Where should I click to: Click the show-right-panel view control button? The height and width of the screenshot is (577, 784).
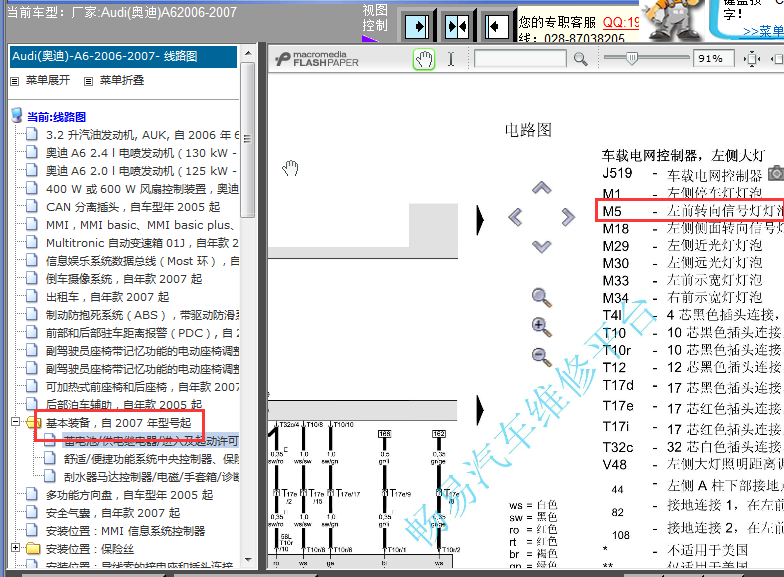(x=416, y=26)
